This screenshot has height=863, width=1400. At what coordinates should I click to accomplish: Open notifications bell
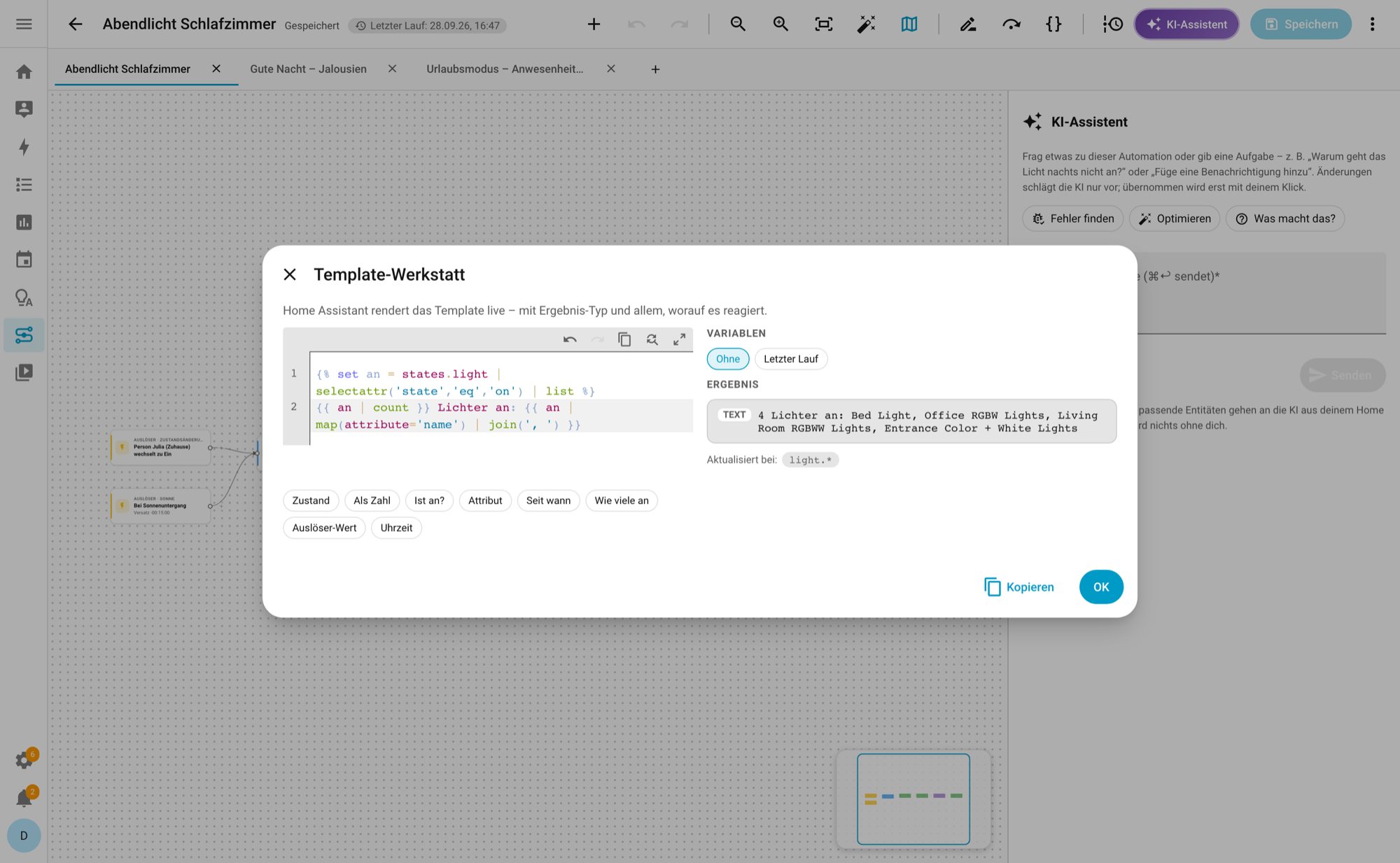click(x=25, y=797)
